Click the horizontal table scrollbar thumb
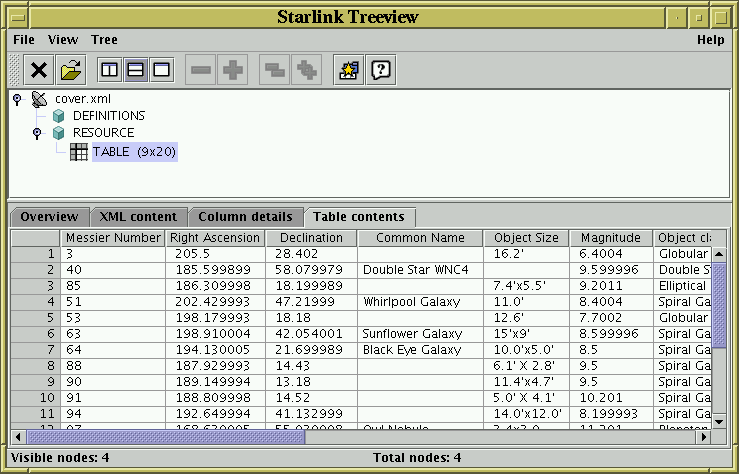 point(165,436)
